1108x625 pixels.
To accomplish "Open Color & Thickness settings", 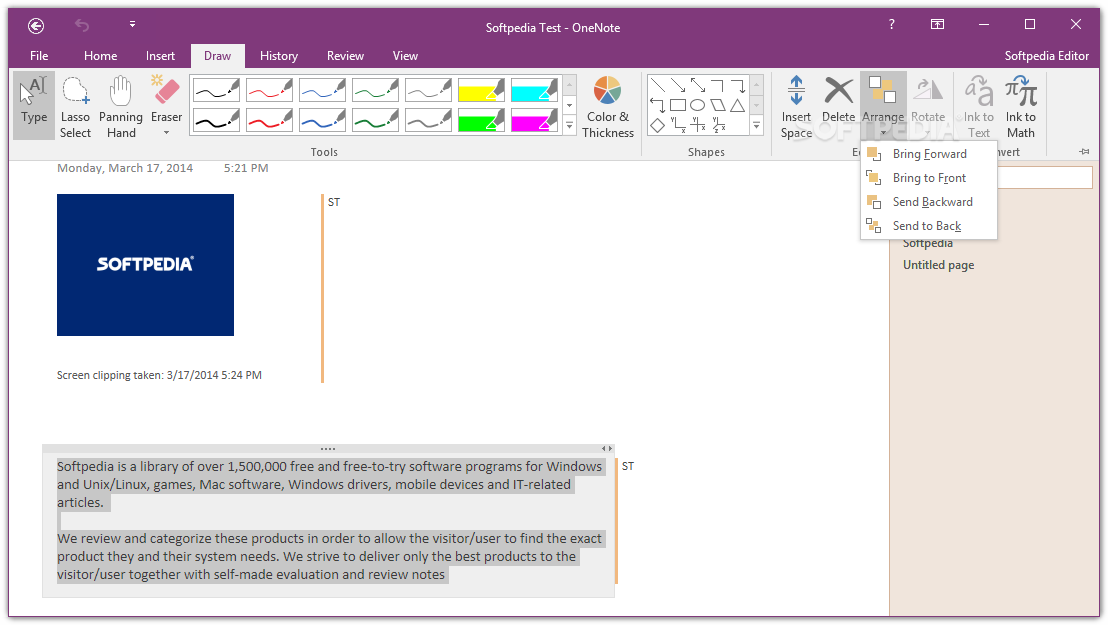I will pos(608,106).
